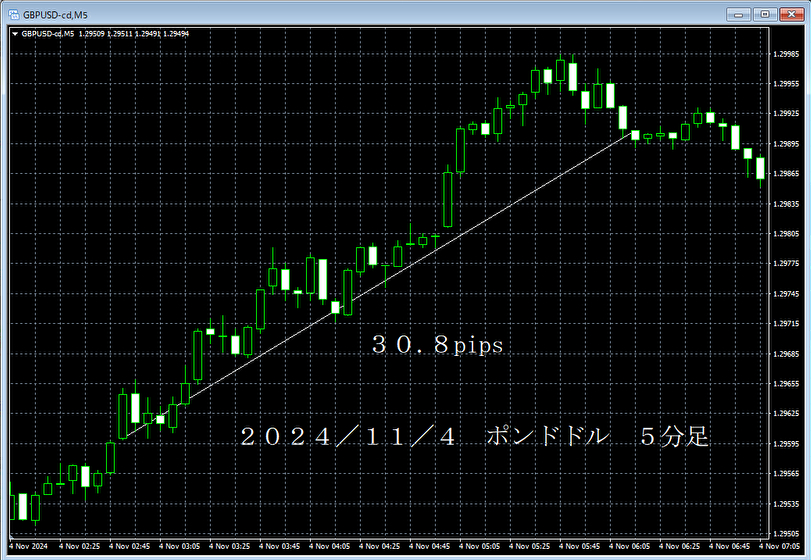The width and height of the screenshot is (811, 560).
Task: Select the '30.8pips' text label
Action: click(x=438, y=344)
